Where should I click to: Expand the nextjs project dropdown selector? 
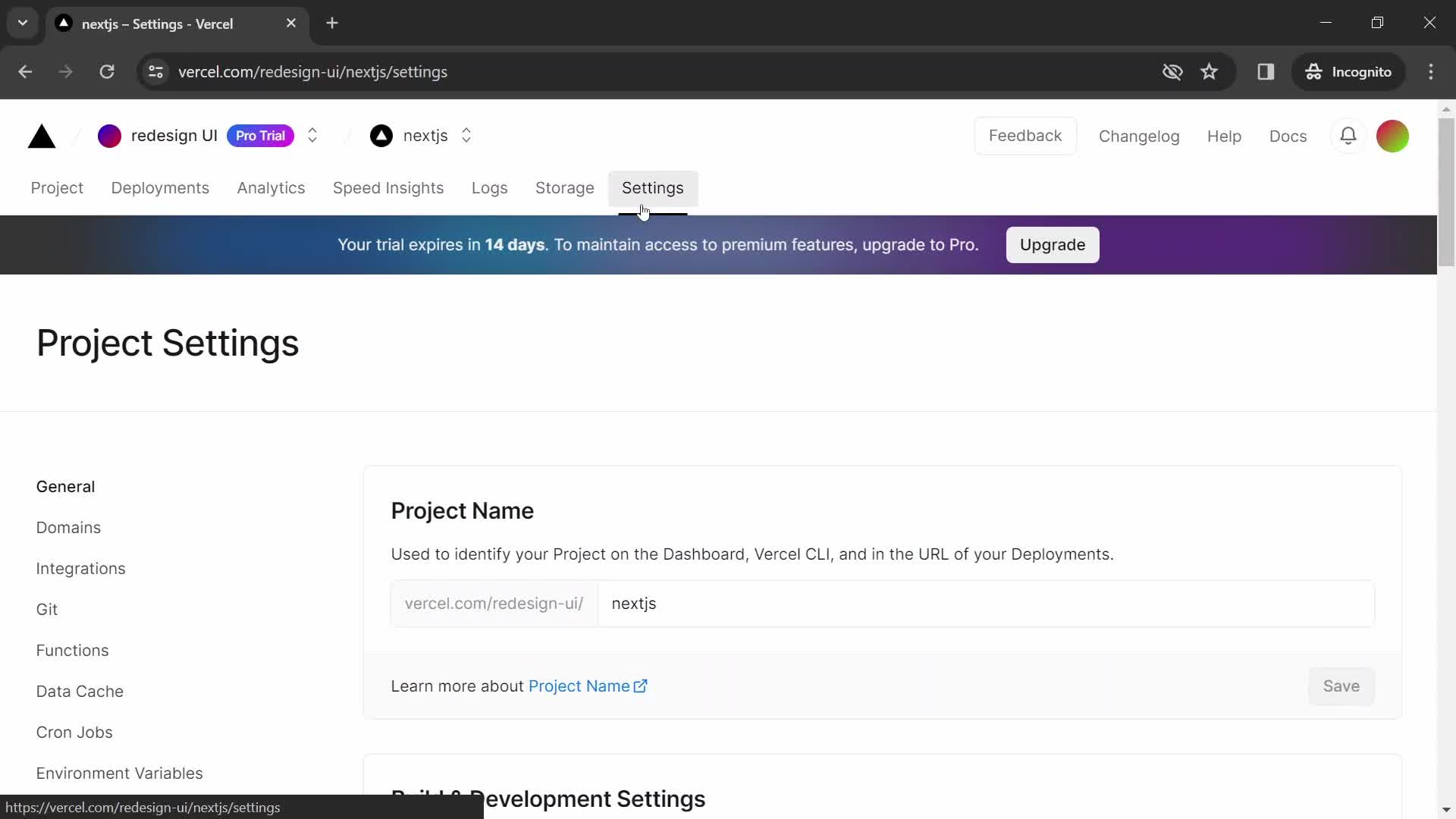click(x=467, y=135)
